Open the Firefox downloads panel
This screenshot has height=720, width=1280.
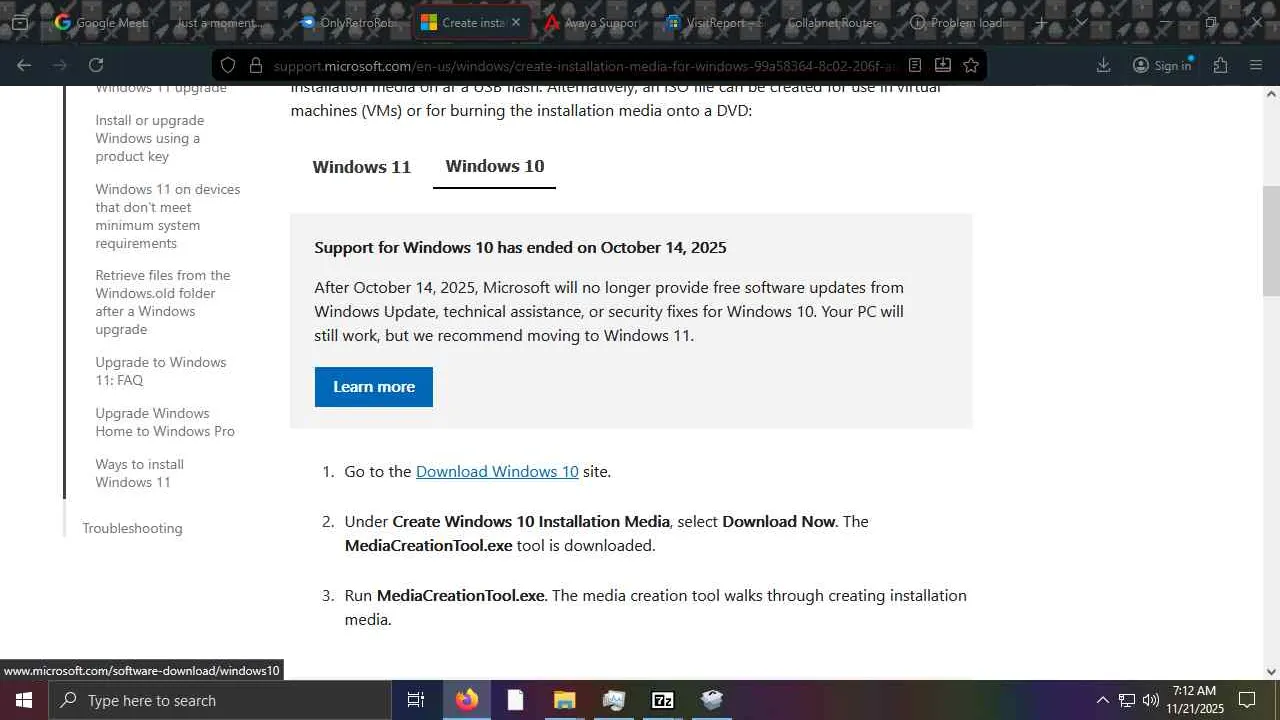pyautogui.click(x=1103, y=65)
